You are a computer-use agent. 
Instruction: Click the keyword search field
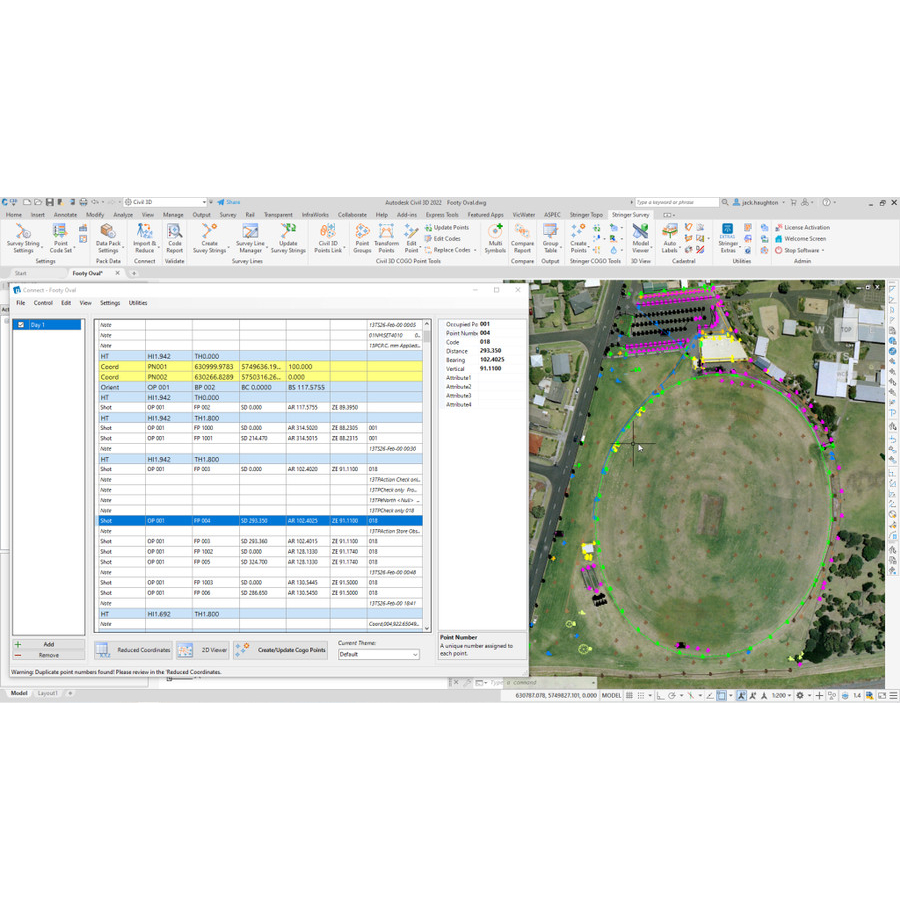pos(677,203)
